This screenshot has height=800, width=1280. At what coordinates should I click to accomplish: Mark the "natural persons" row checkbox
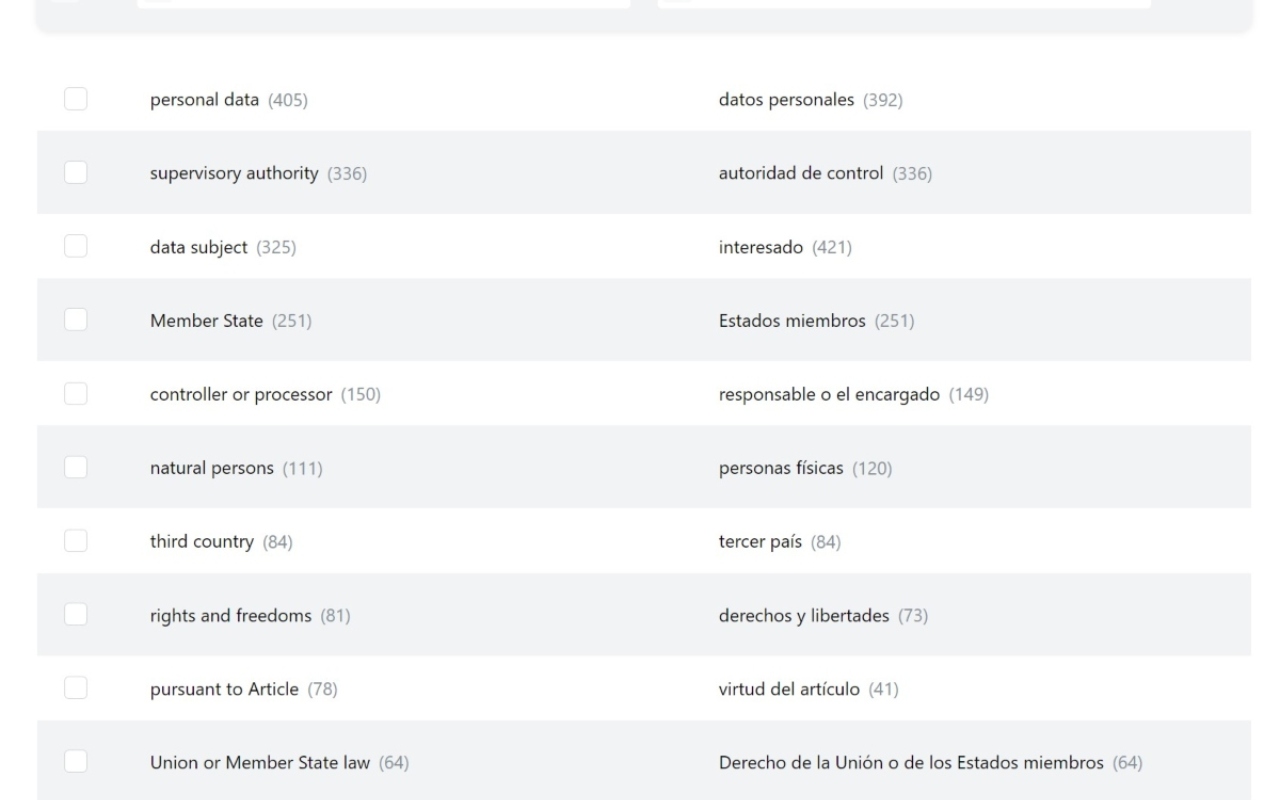click(x=76, y=468)
